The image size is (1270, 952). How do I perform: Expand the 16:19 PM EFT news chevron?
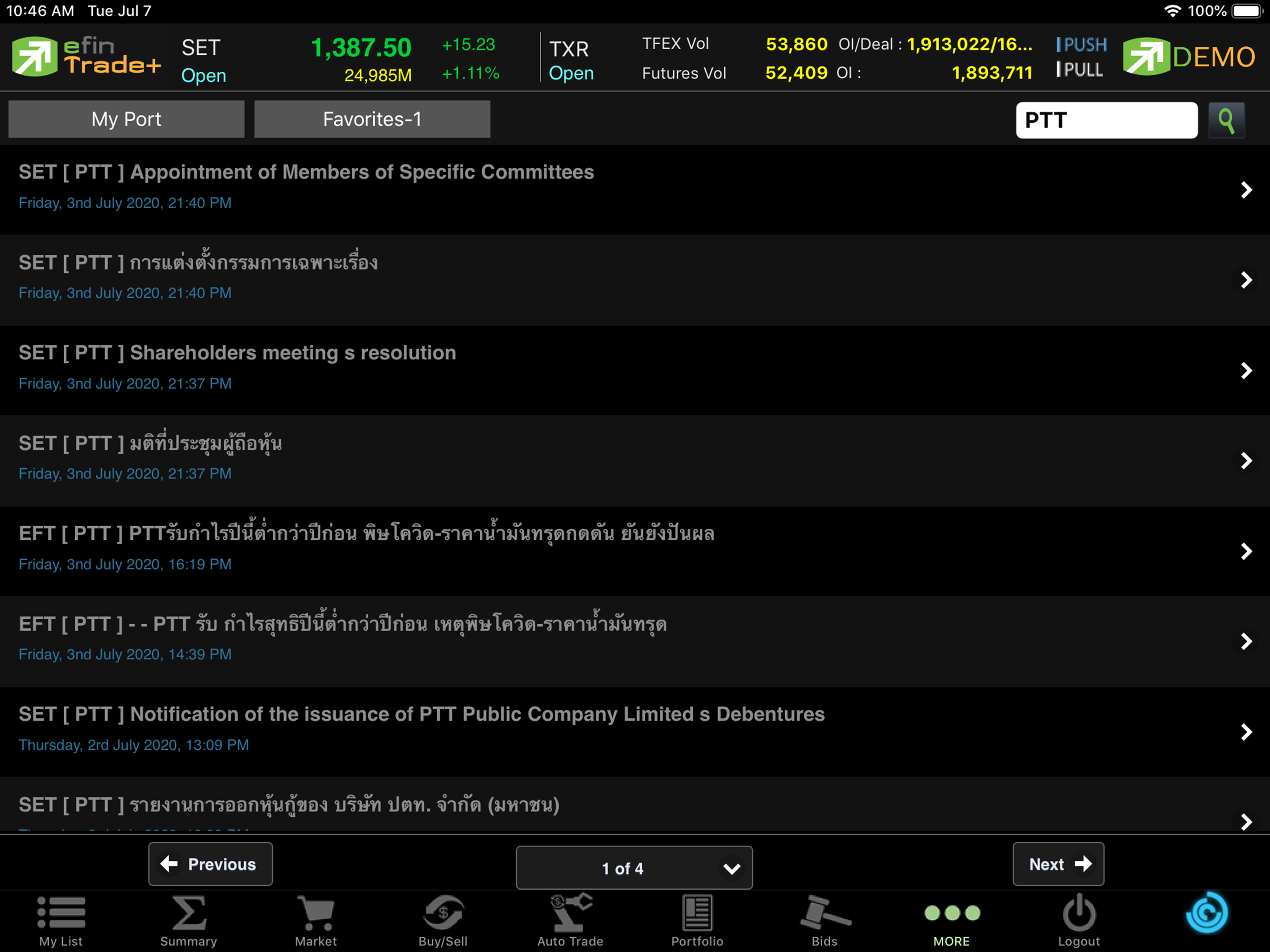point(1246,551)
